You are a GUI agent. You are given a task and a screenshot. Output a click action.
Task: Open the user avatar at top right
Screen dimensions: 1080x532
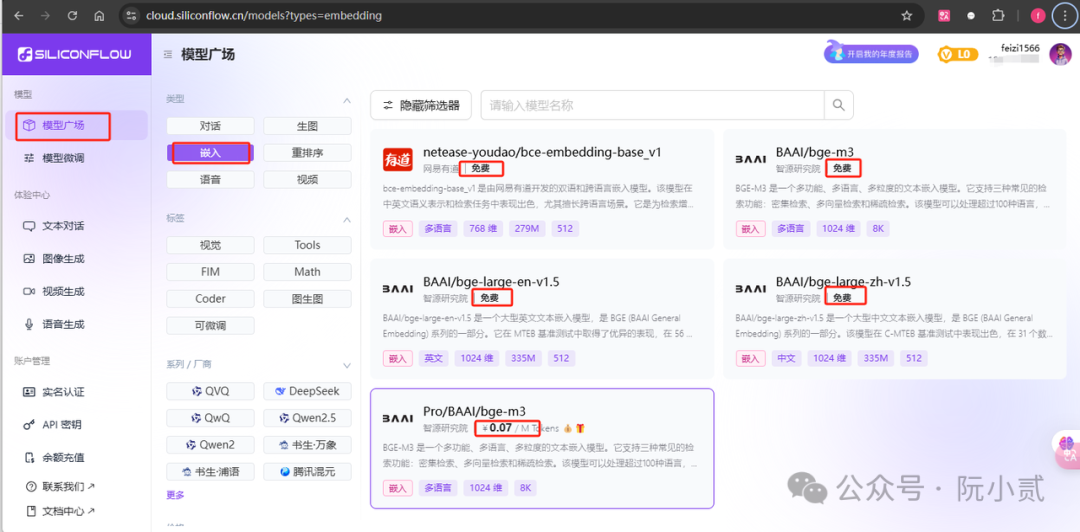click(x=1060, y=54)
